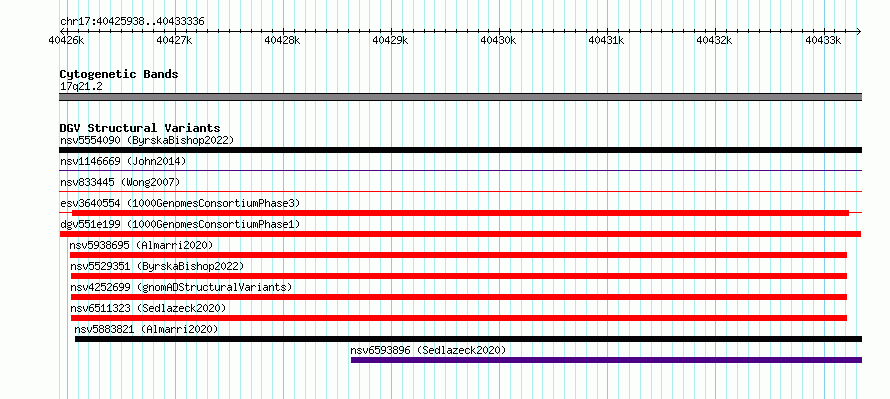This screenshot has height=399, width=890.
Task: Select the red nsv6511323 variant bar
Action: pos(459,318)
